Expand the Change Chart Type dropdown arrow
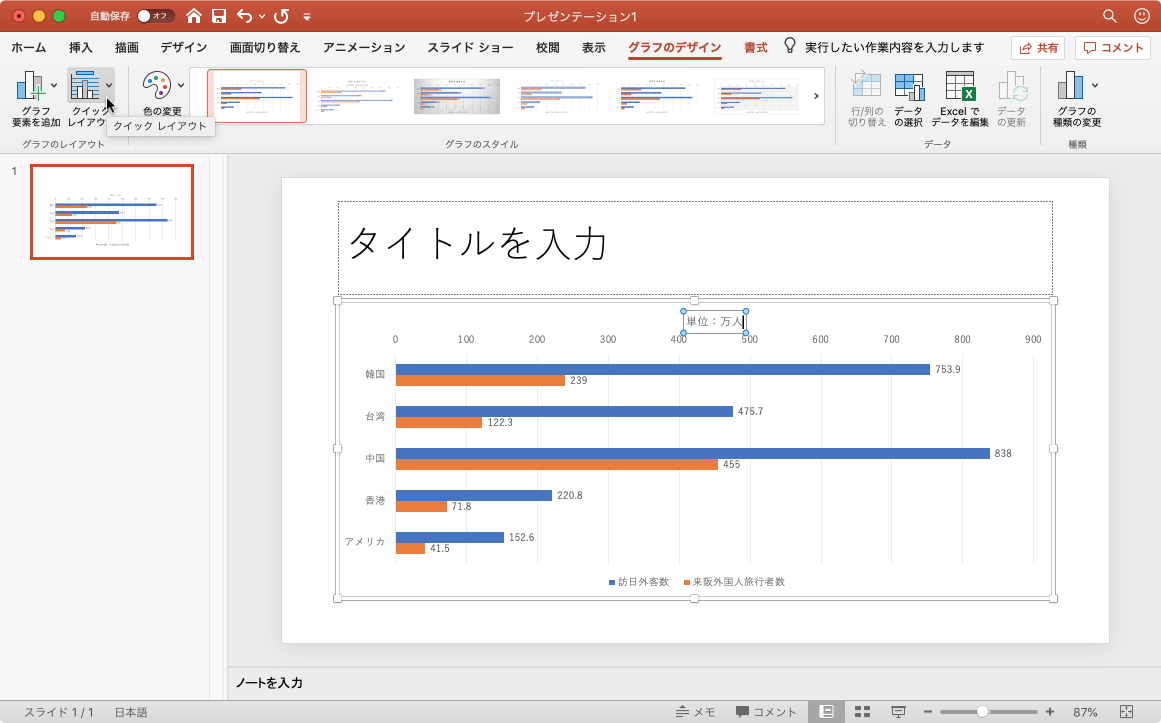This screenshot has width=1161, height=723. click(x=1095, y=85)
